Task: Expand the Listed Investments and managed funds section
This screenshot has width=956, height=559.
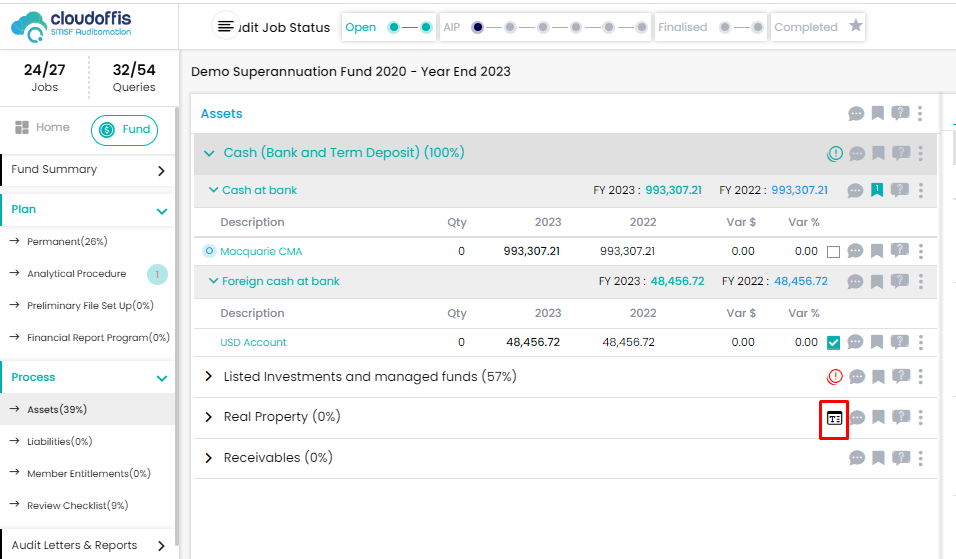Action: [x=209, y=377]
